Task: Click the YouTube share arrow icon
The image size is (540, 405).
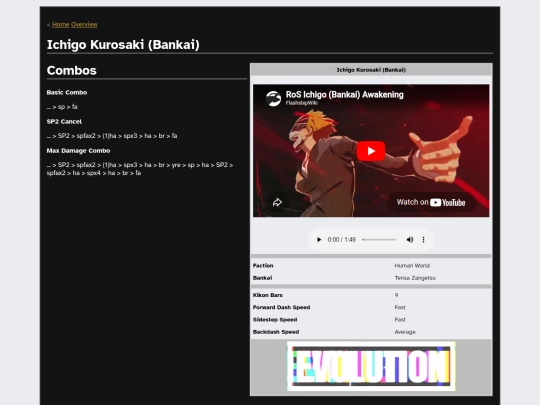Action: [277, 202]
